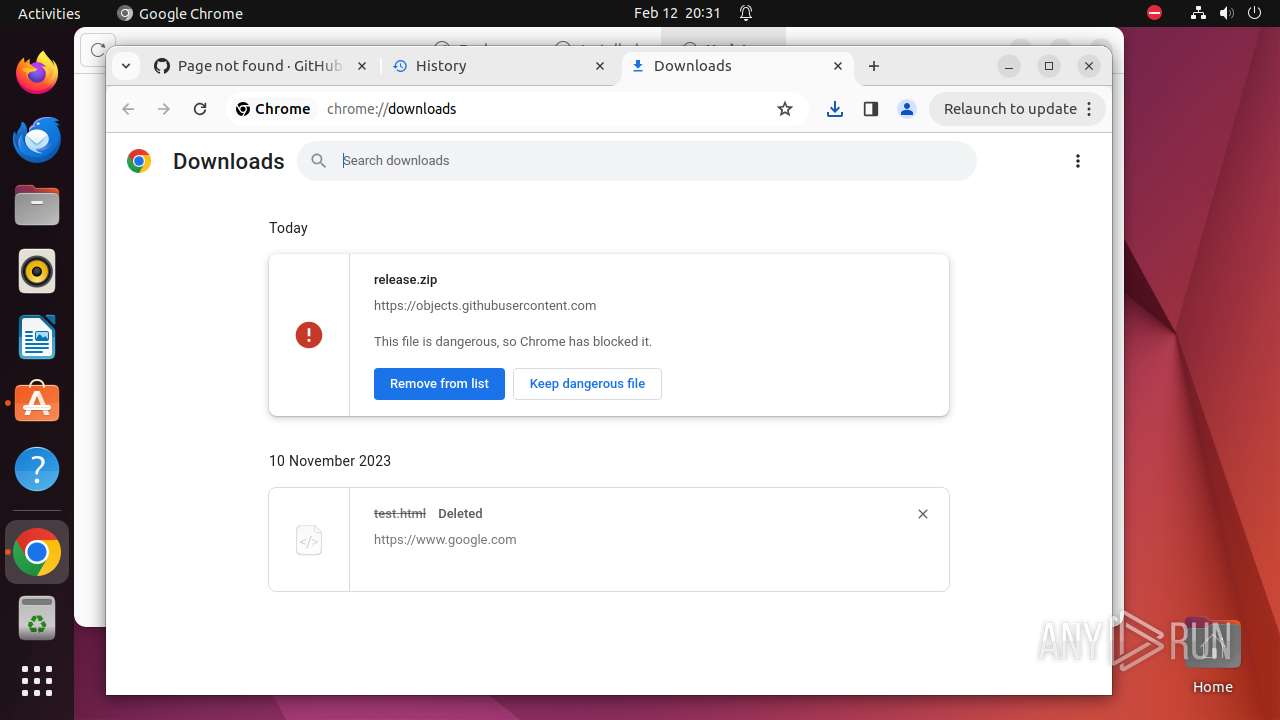Close the History tab
Image resolution: width=1280 pixels, height=720 pixels.
coord(600,66)
